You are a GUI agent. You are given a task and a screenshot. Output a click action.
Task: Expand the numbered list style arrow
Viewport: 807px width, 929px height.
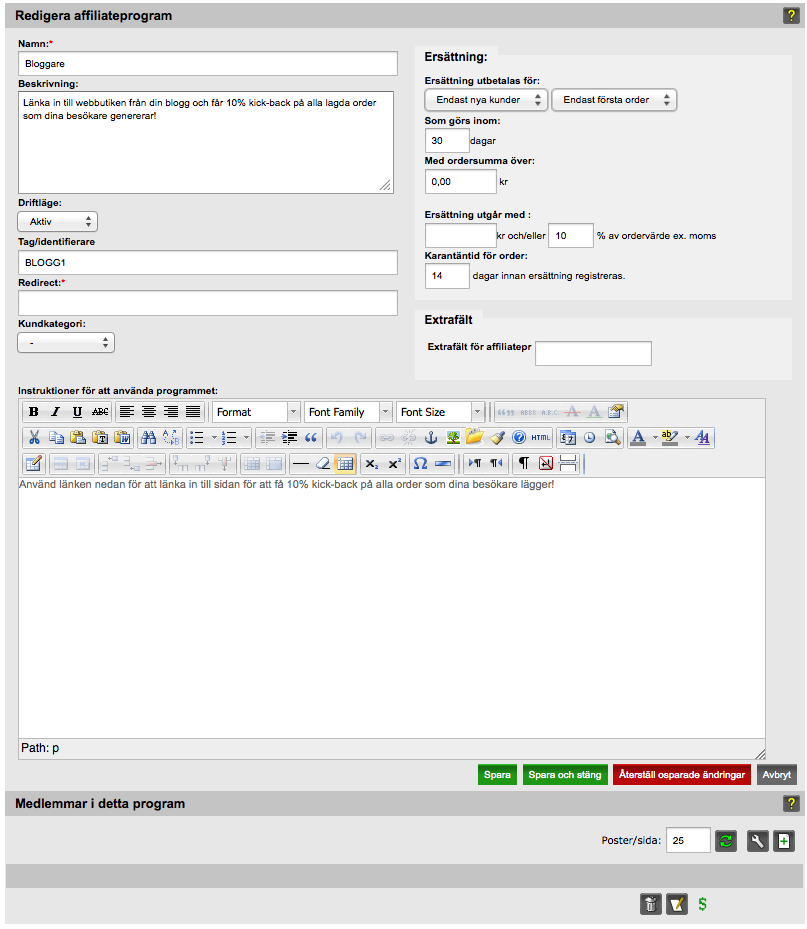246,438
